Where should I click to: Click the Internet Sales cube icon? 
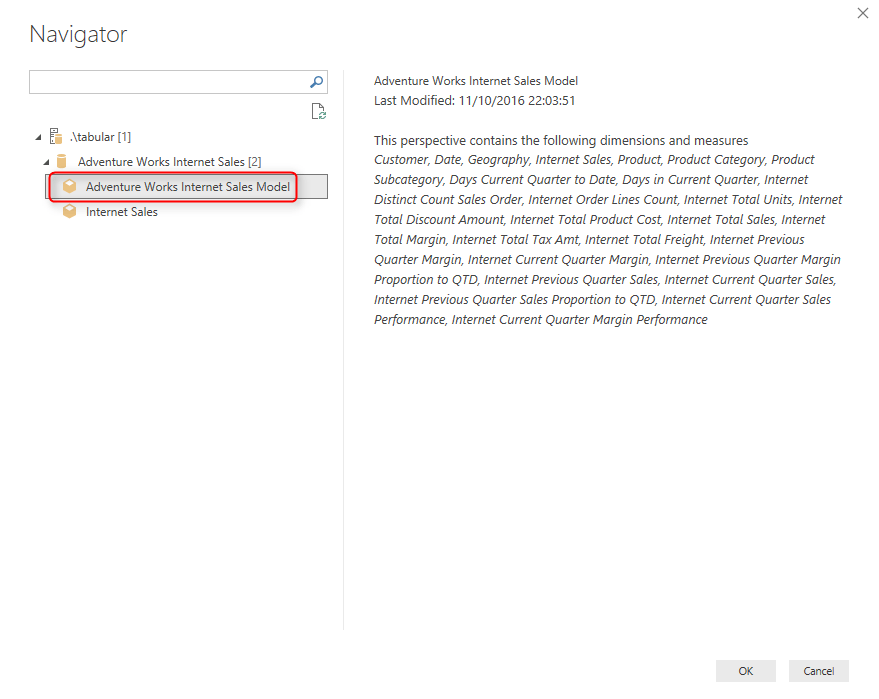click(x=70, y=211)
